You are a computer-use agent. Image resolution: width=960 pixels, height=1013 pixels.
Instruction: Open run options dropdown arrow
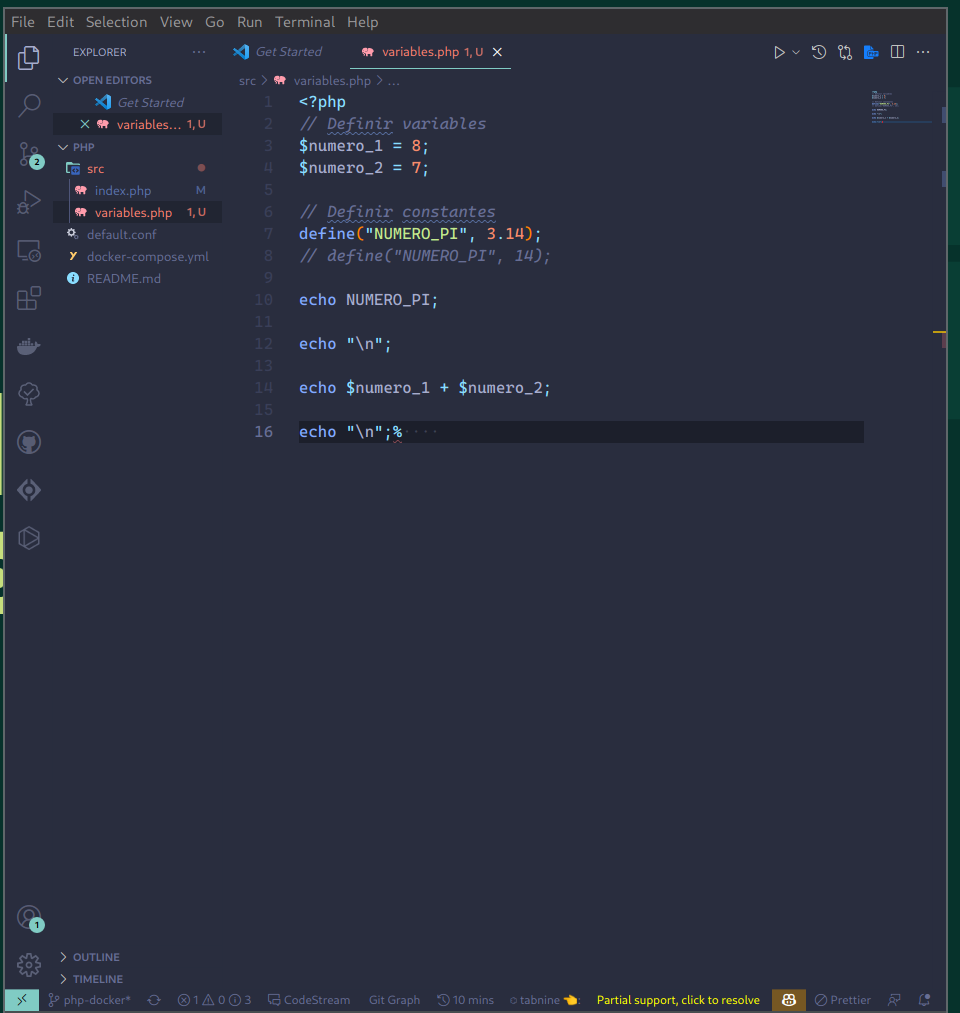(796, 52)
